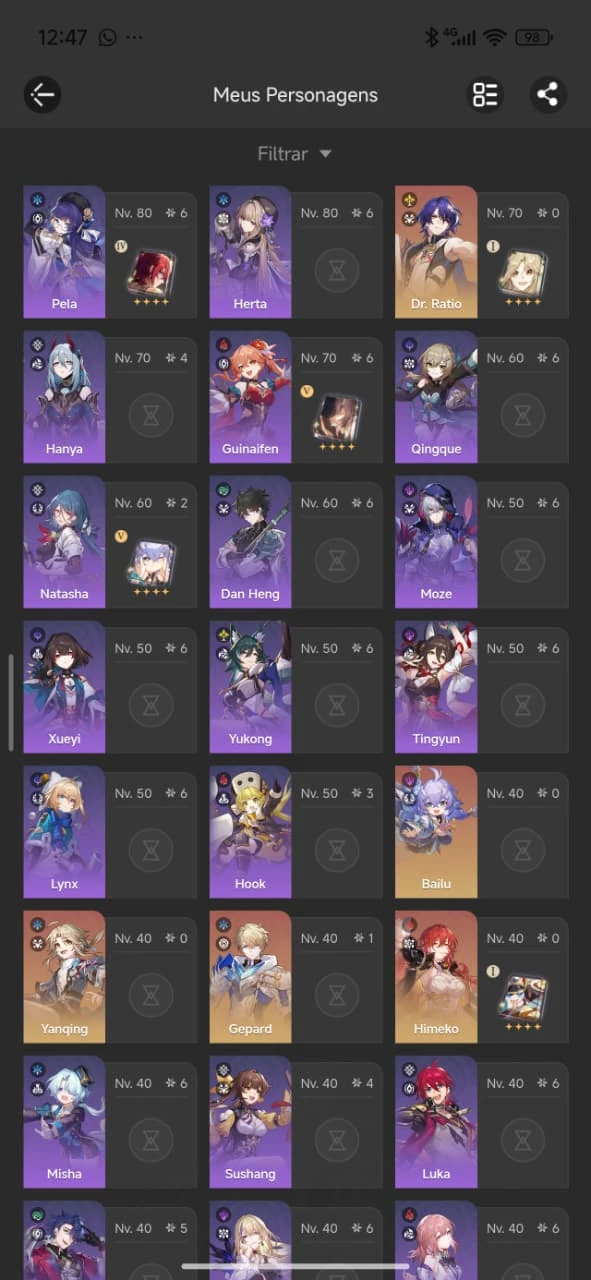This screenshot has width=591, height=1280.
Task: Click the Filtrar dropdown arrow
Action: pyautogui.click(x=325, y=154)
